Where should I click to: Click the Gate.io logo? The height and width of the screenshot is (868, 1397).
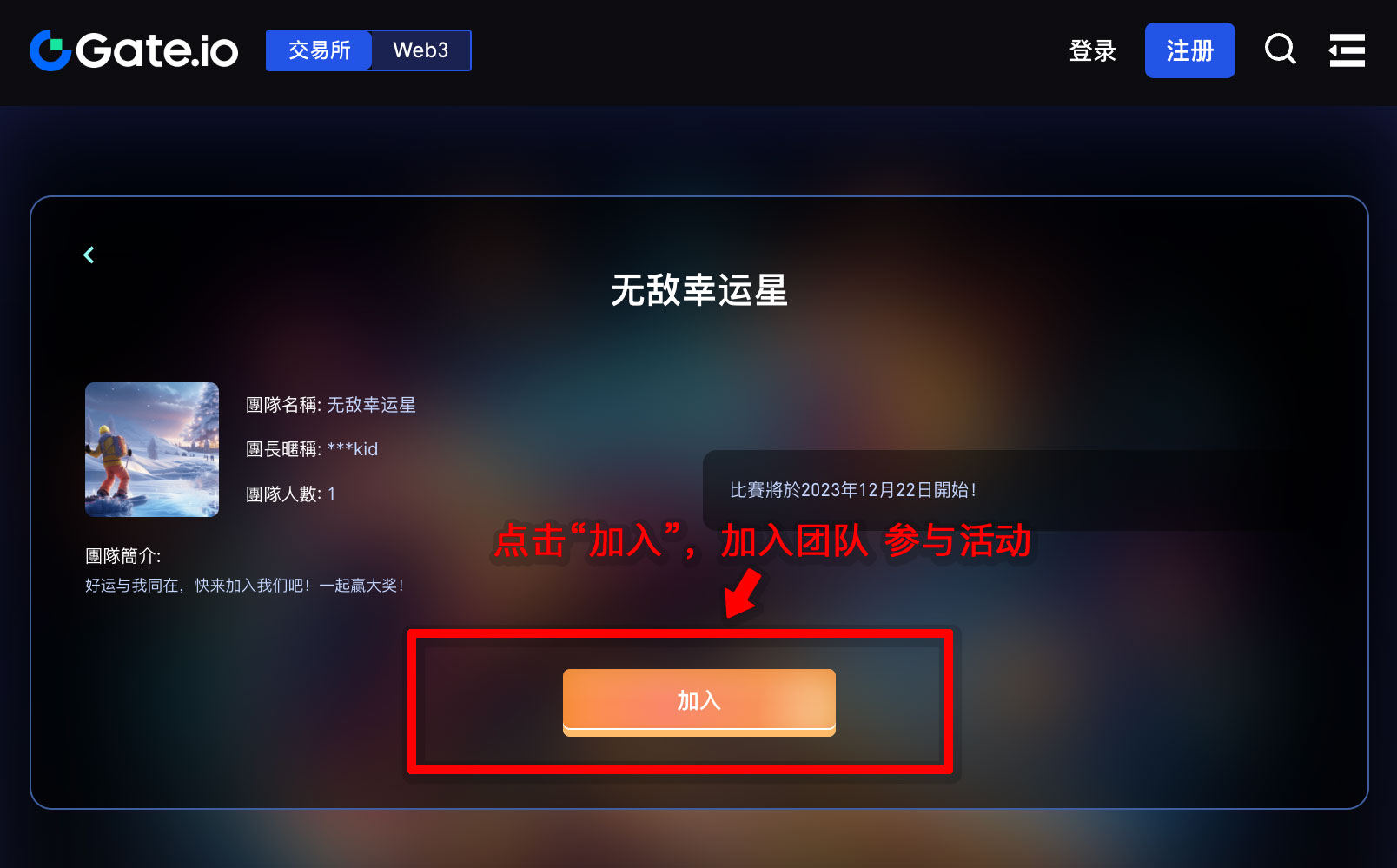pyautogui.click(x=134, y=50)
